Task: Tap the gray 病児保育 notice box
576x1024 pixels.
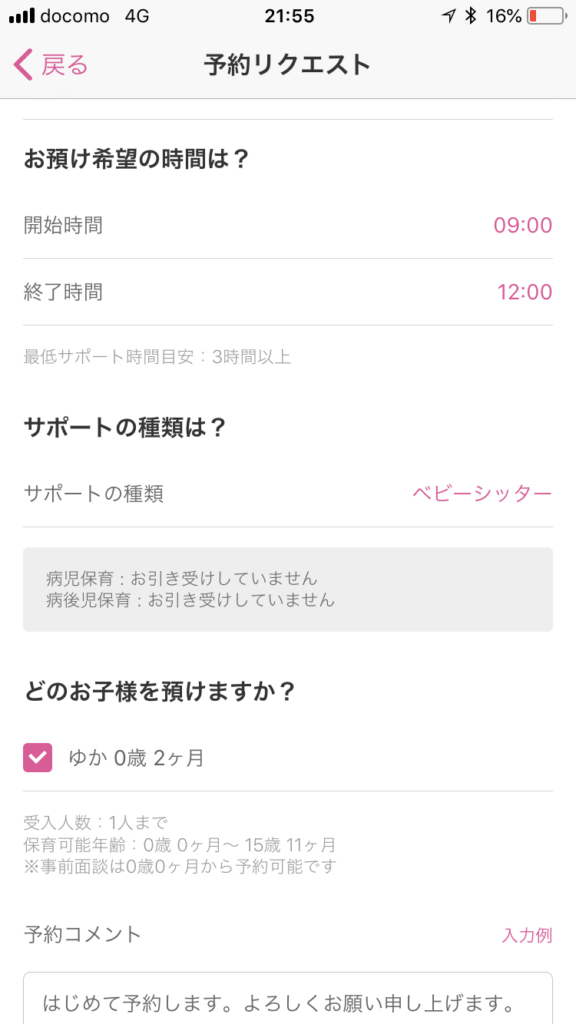Action: coord(288,589)
